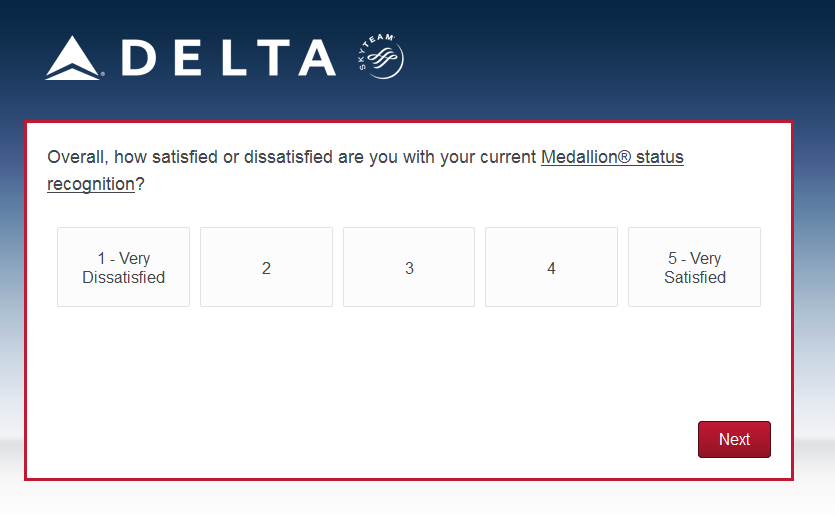Pick the neutral rating 3
Screen dimensions: 835x515
click(409, 267)
